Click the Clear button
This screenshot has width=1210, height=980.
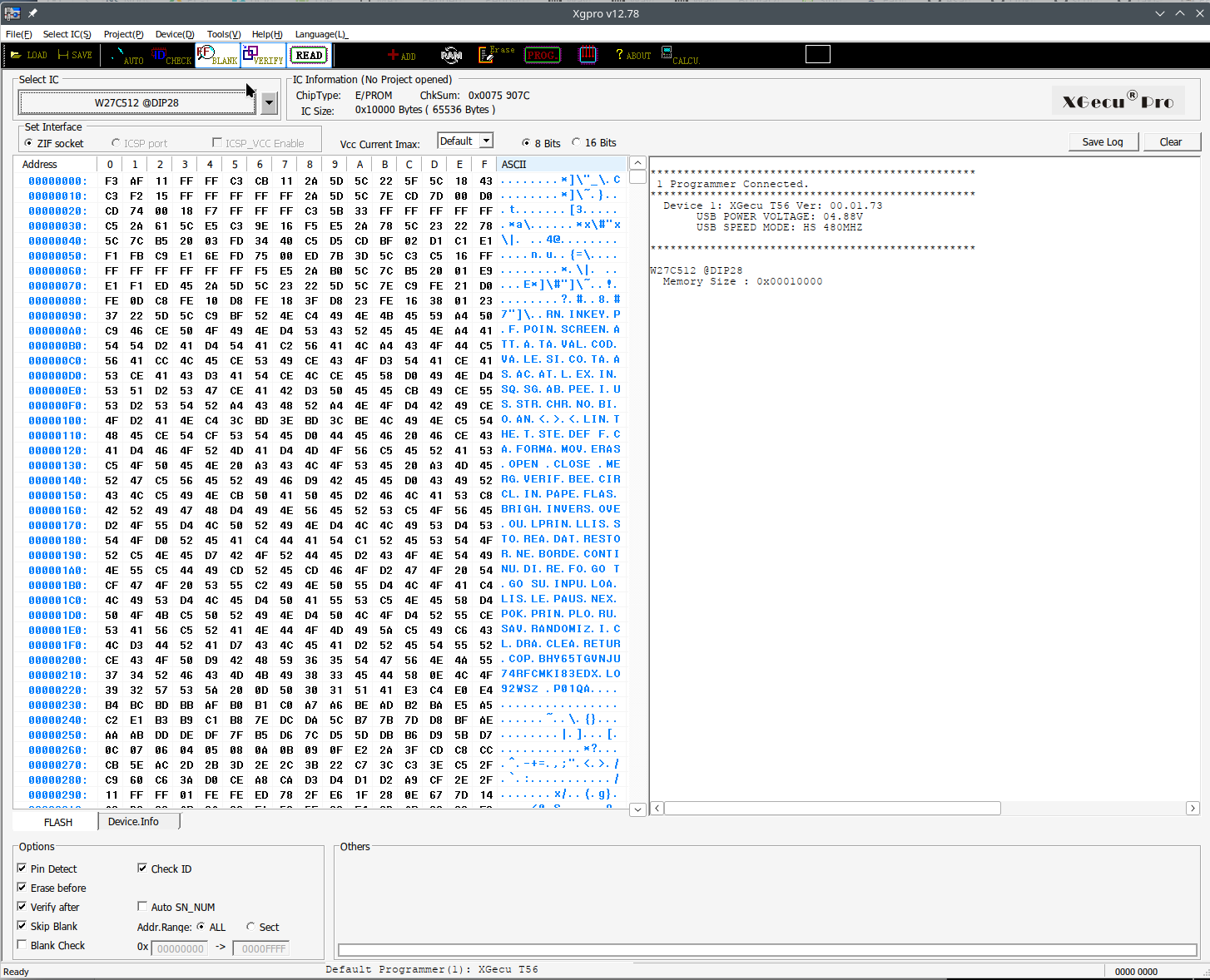click(1171, 141)
